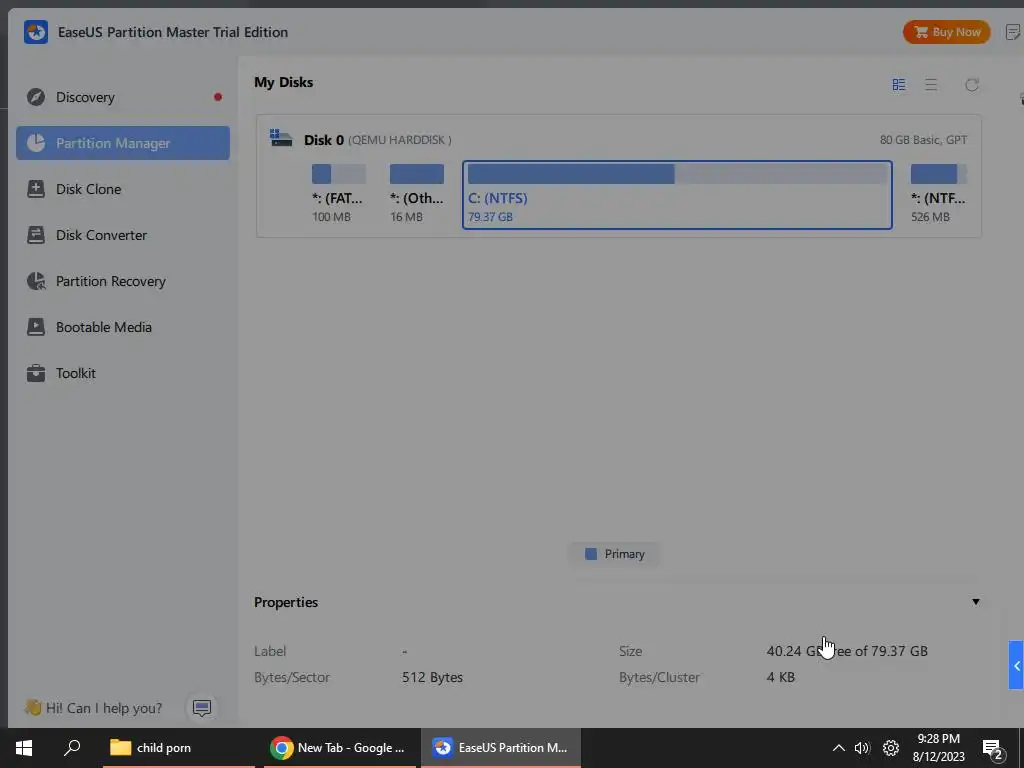The image size is (1024, 768).
Task: Click the Buy Now button
Action: point(946,32)
